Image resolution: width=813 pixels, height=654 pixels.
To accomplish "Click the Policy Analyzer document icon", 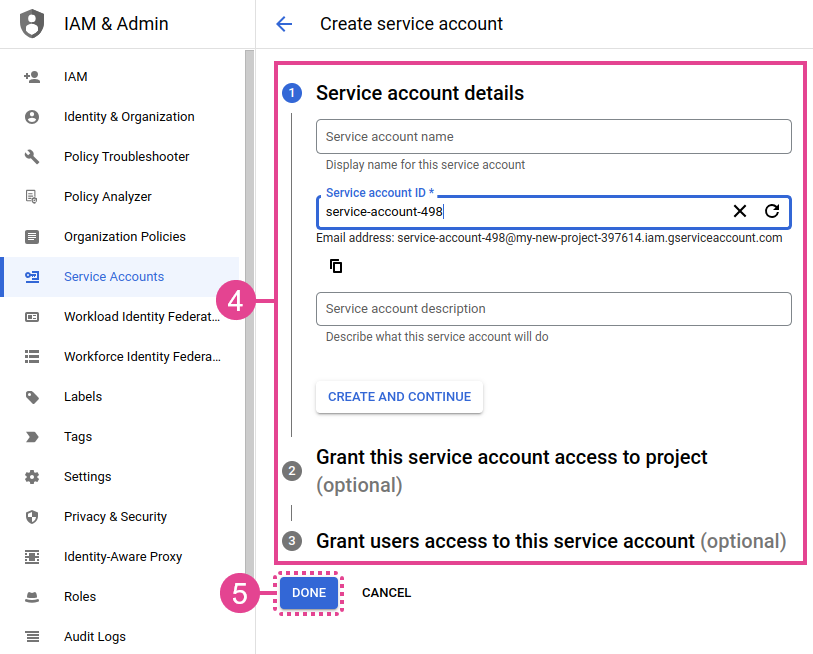I will [x=32, y=197].
